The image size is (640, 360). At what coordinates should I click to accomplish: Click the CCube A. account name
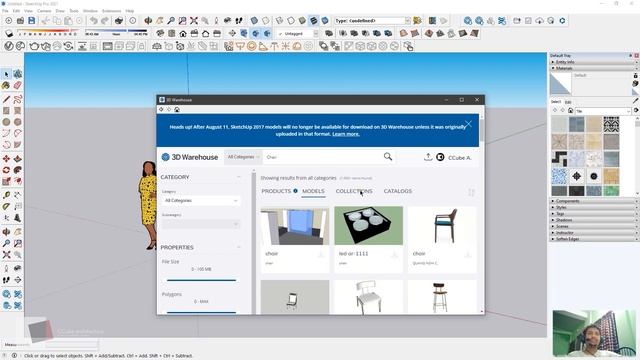tap(460, 158)
